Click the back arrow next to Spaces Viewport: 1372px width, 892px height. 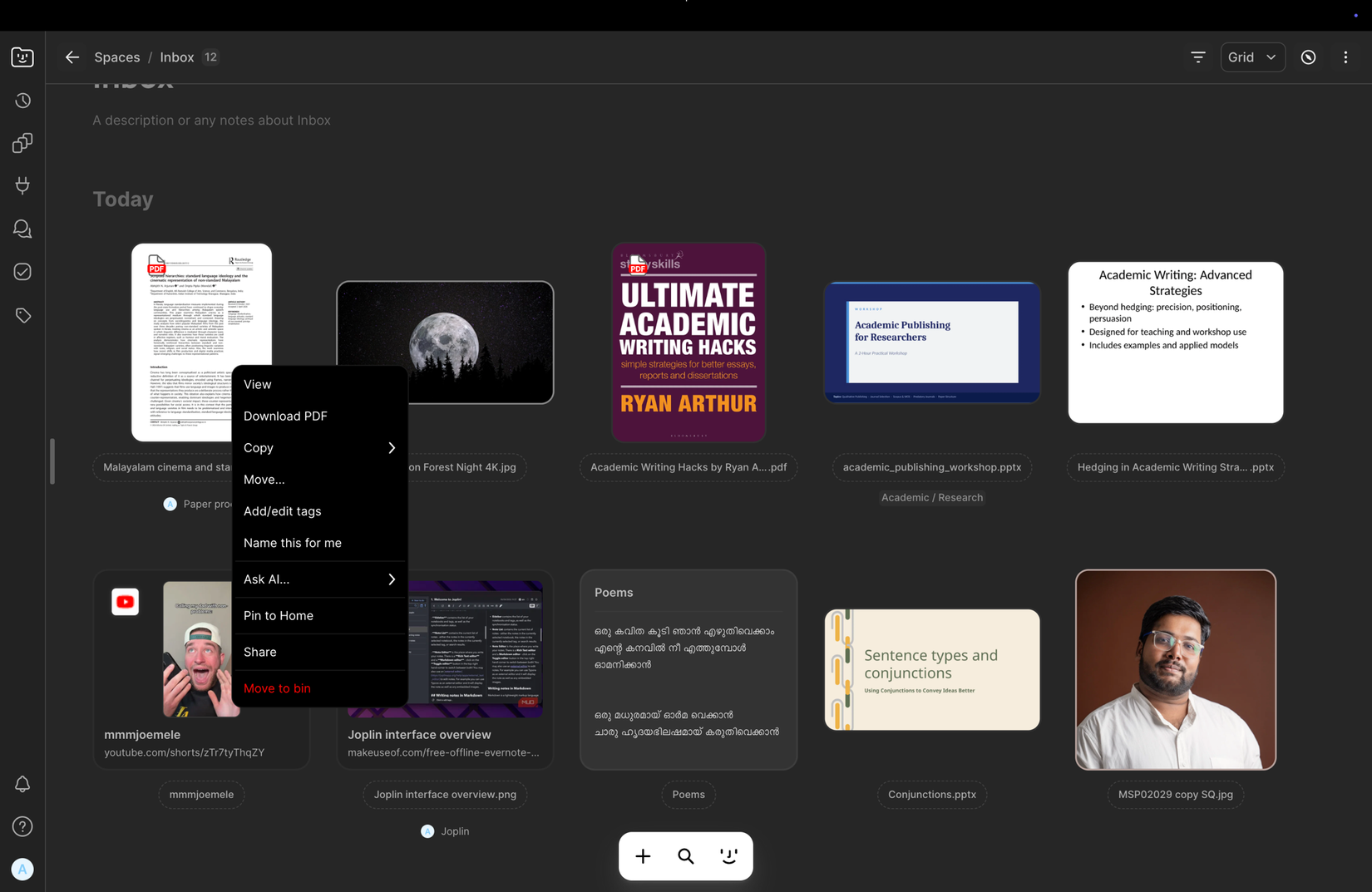tap(72, 57)
